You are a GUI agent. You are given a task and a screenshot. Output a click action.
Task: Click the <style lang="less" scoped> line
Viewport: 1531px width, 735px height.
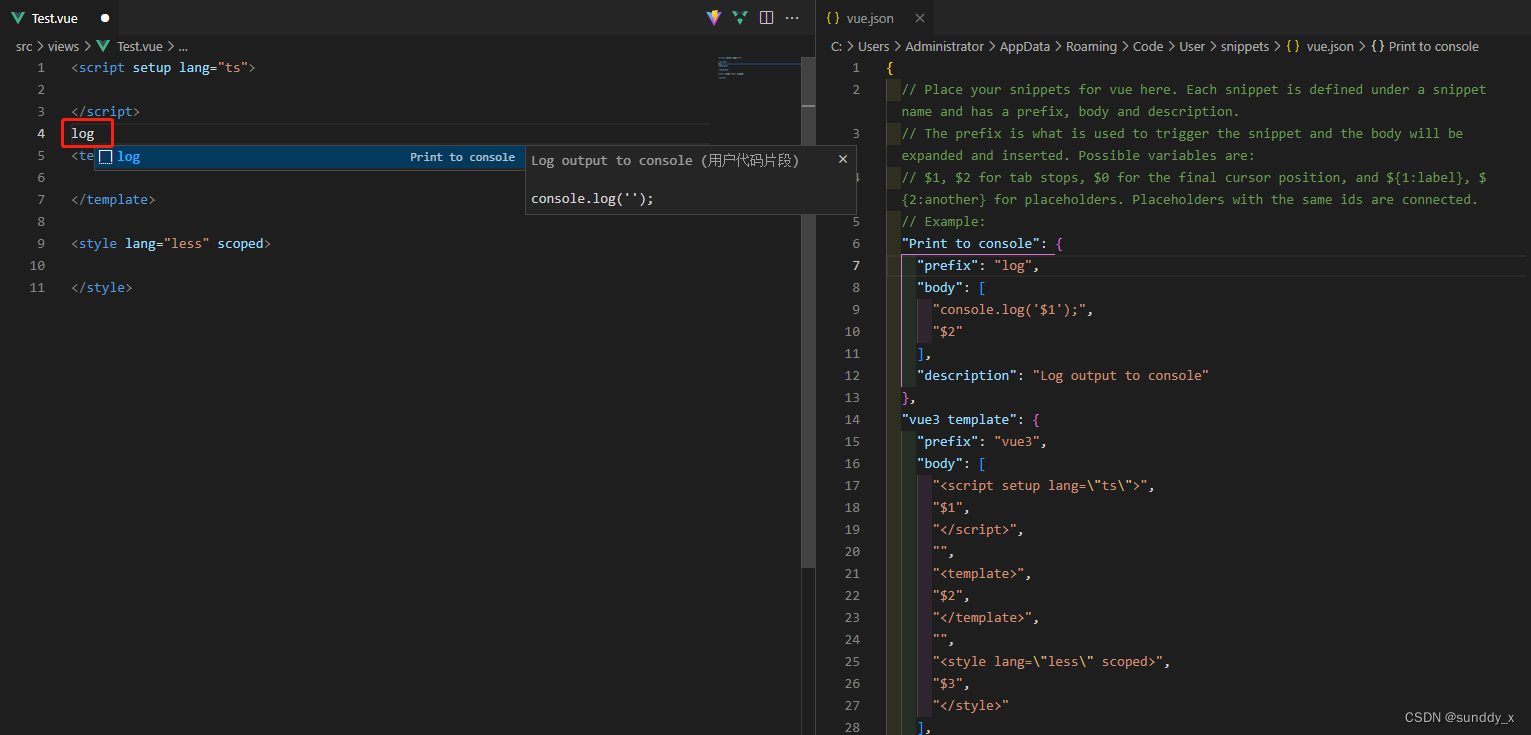coord(171,244)
